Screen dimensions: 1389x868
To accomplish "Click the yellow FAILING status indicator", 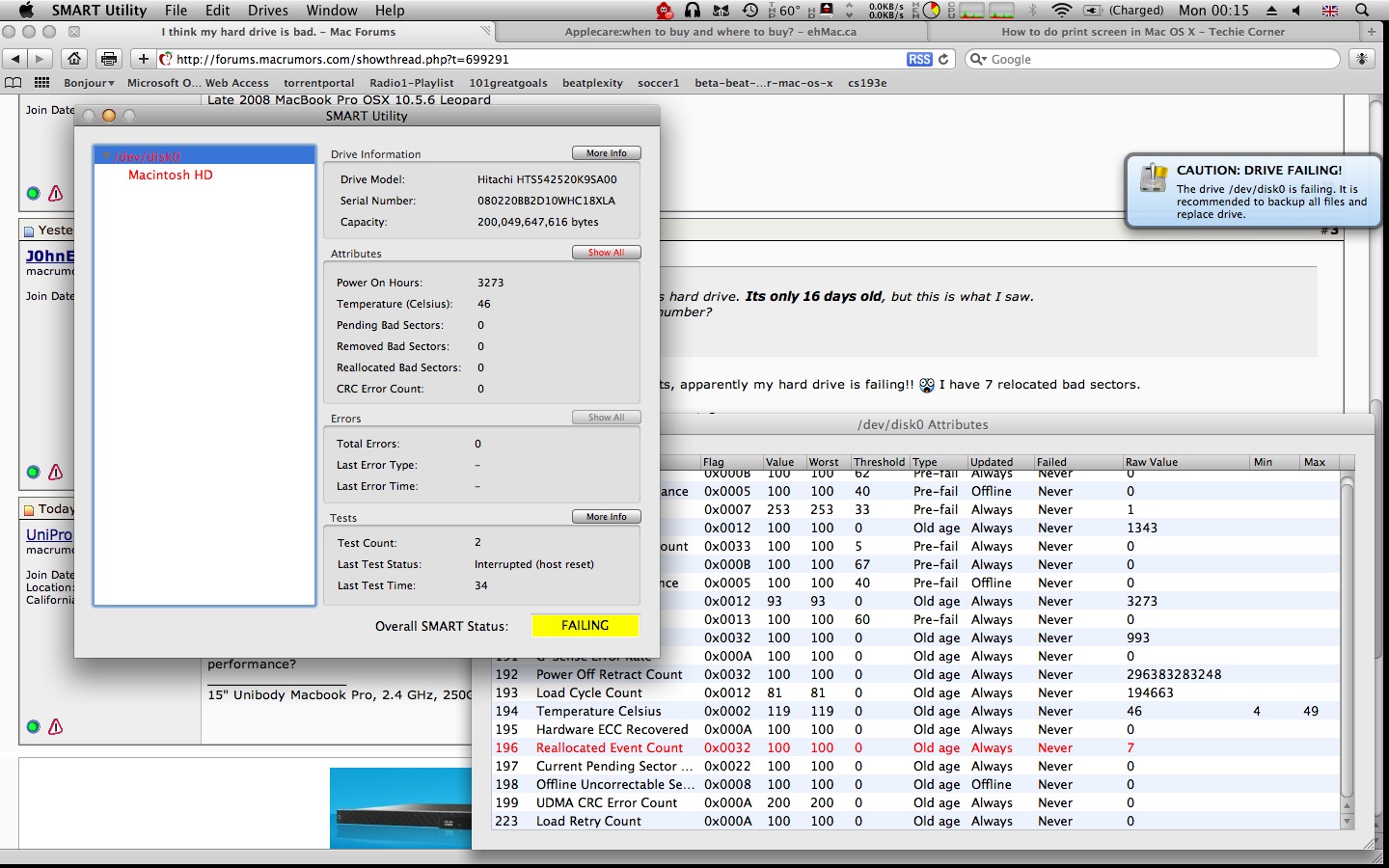I will click(x=586, y=626).
